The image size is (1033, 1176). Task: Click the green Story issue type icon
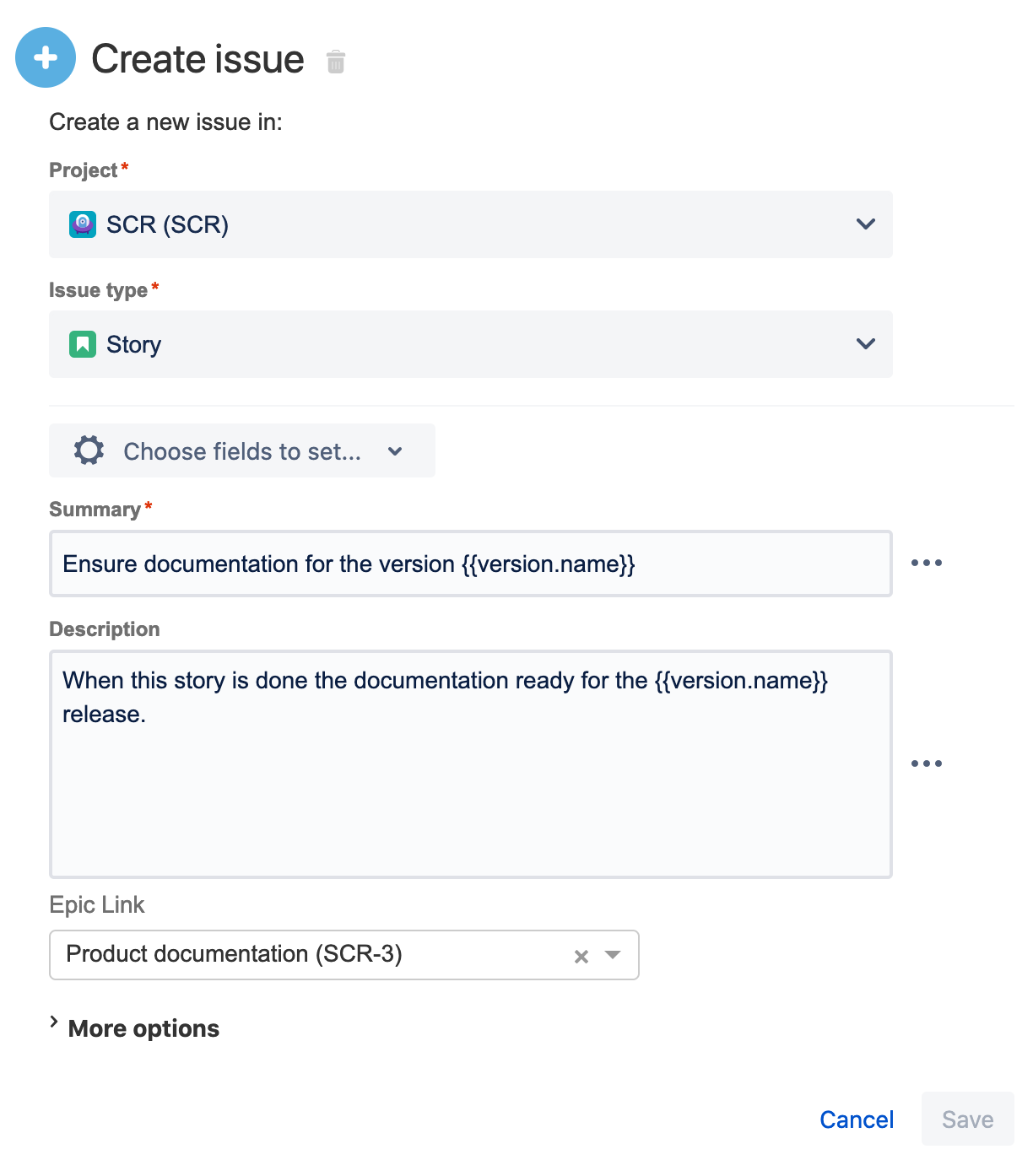tap(83, 344)
